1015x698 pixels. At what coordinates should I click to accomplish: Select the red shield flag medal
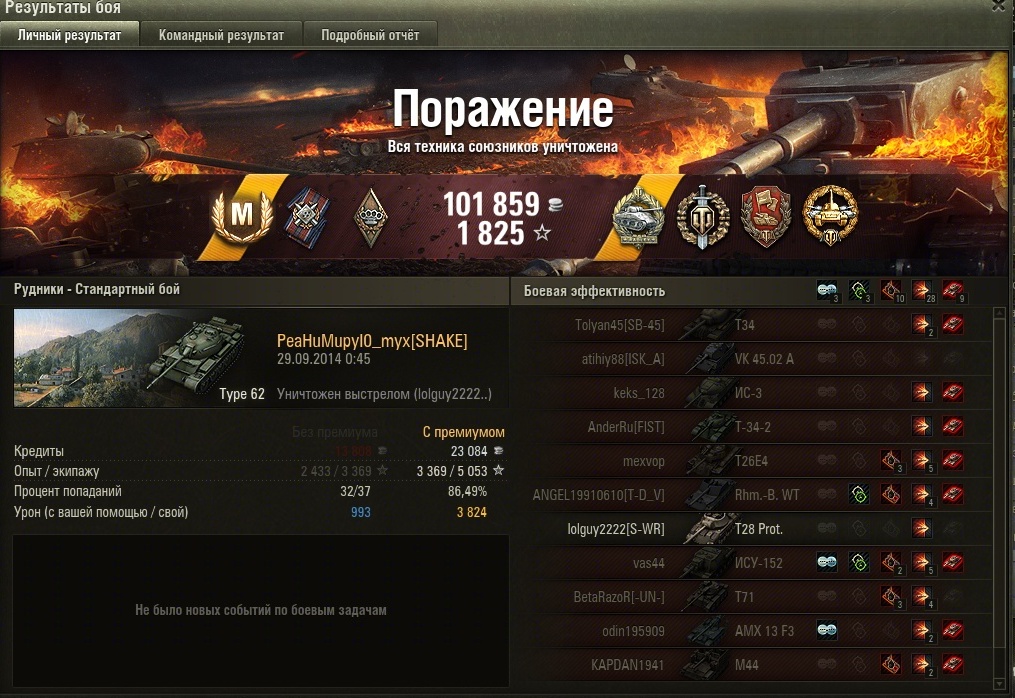tap(766, 216)
